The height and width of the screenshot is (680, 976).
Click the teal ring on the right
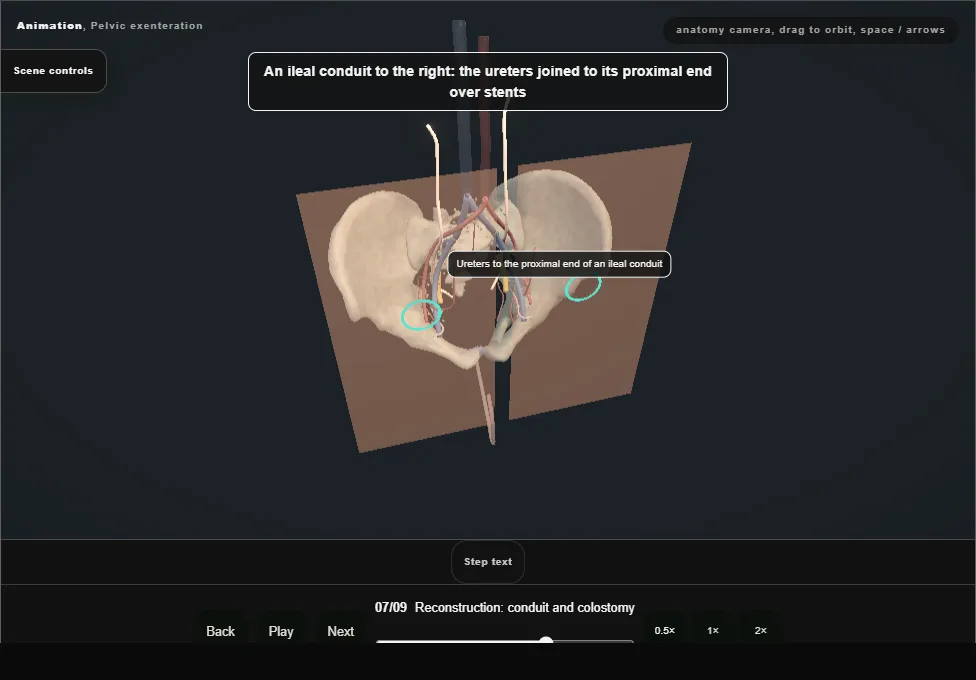pos(583,288)
